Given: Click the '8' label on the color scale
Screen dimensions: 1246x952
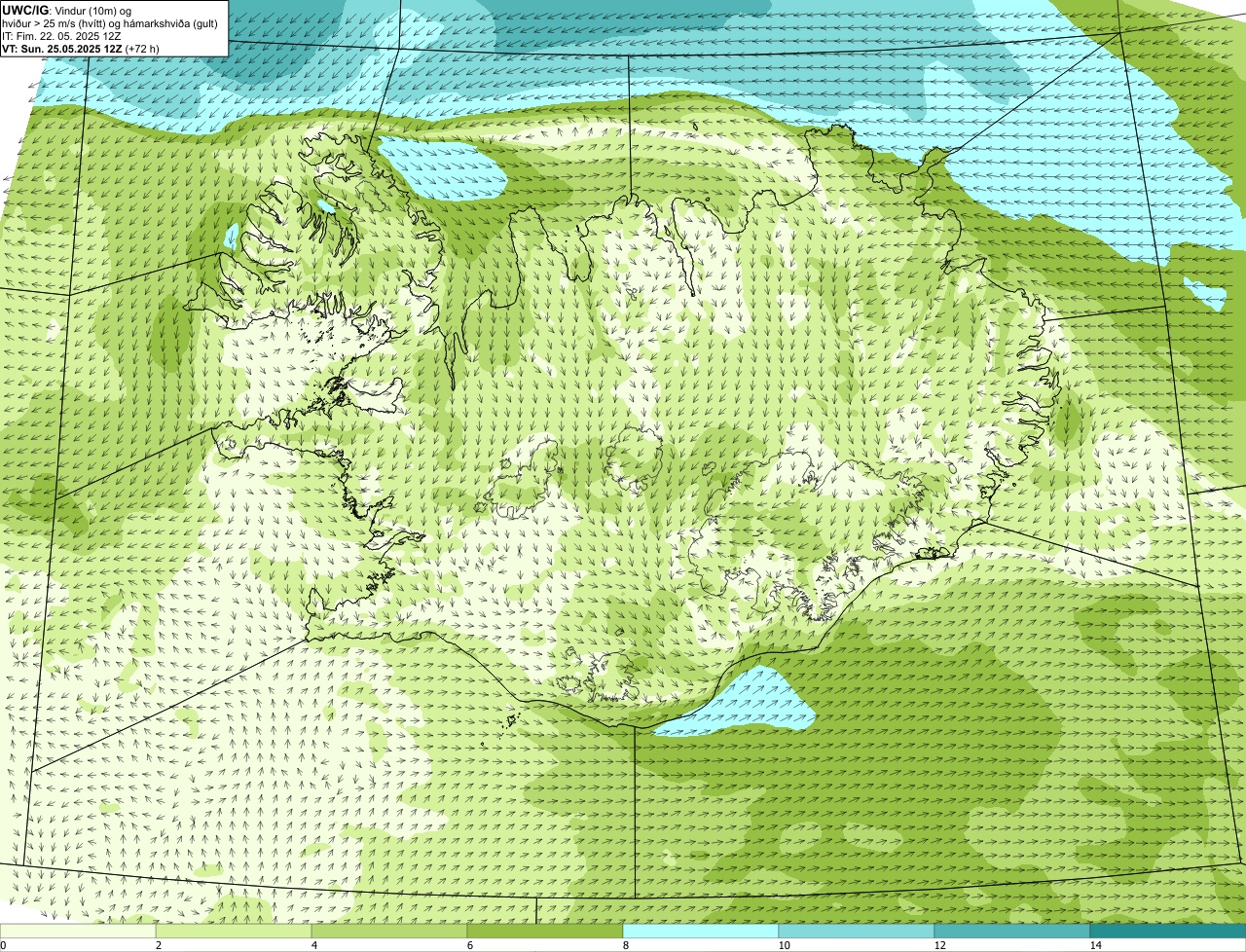Looking at the screenshot, I should point(625,945).
